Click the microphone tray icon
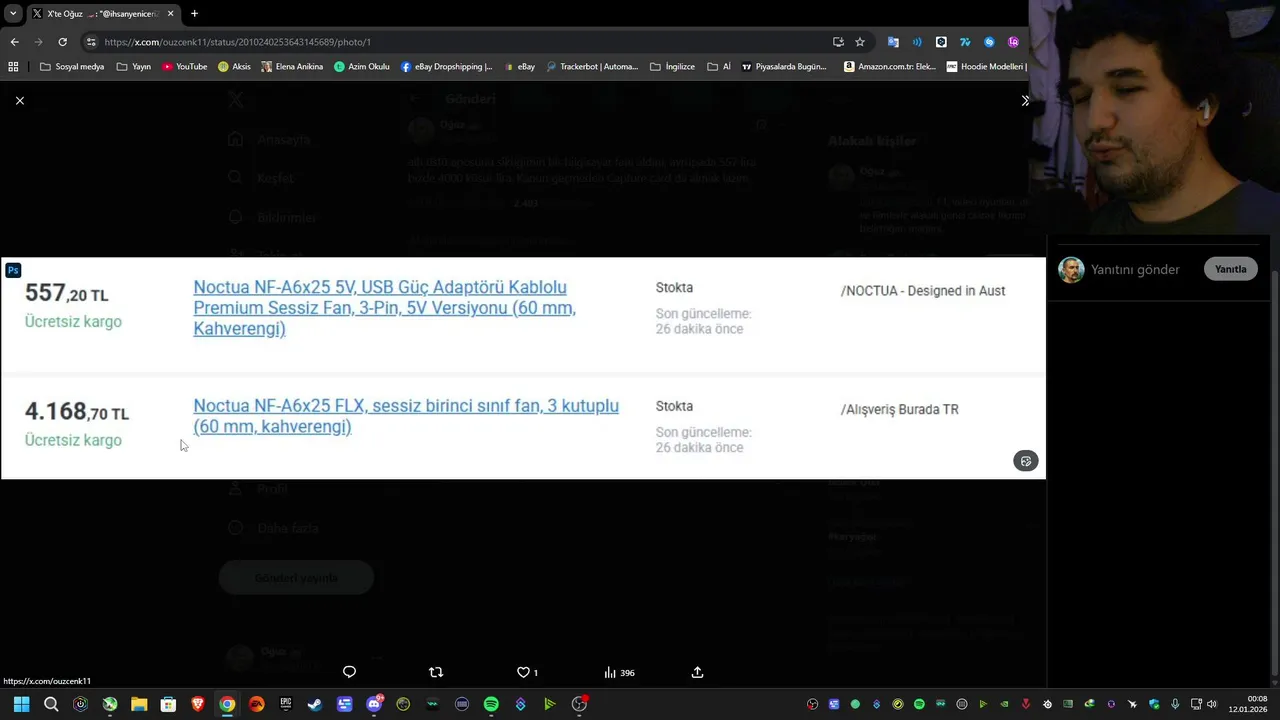This screenshot has width=1280, height=720. [x=1175, y=704]
